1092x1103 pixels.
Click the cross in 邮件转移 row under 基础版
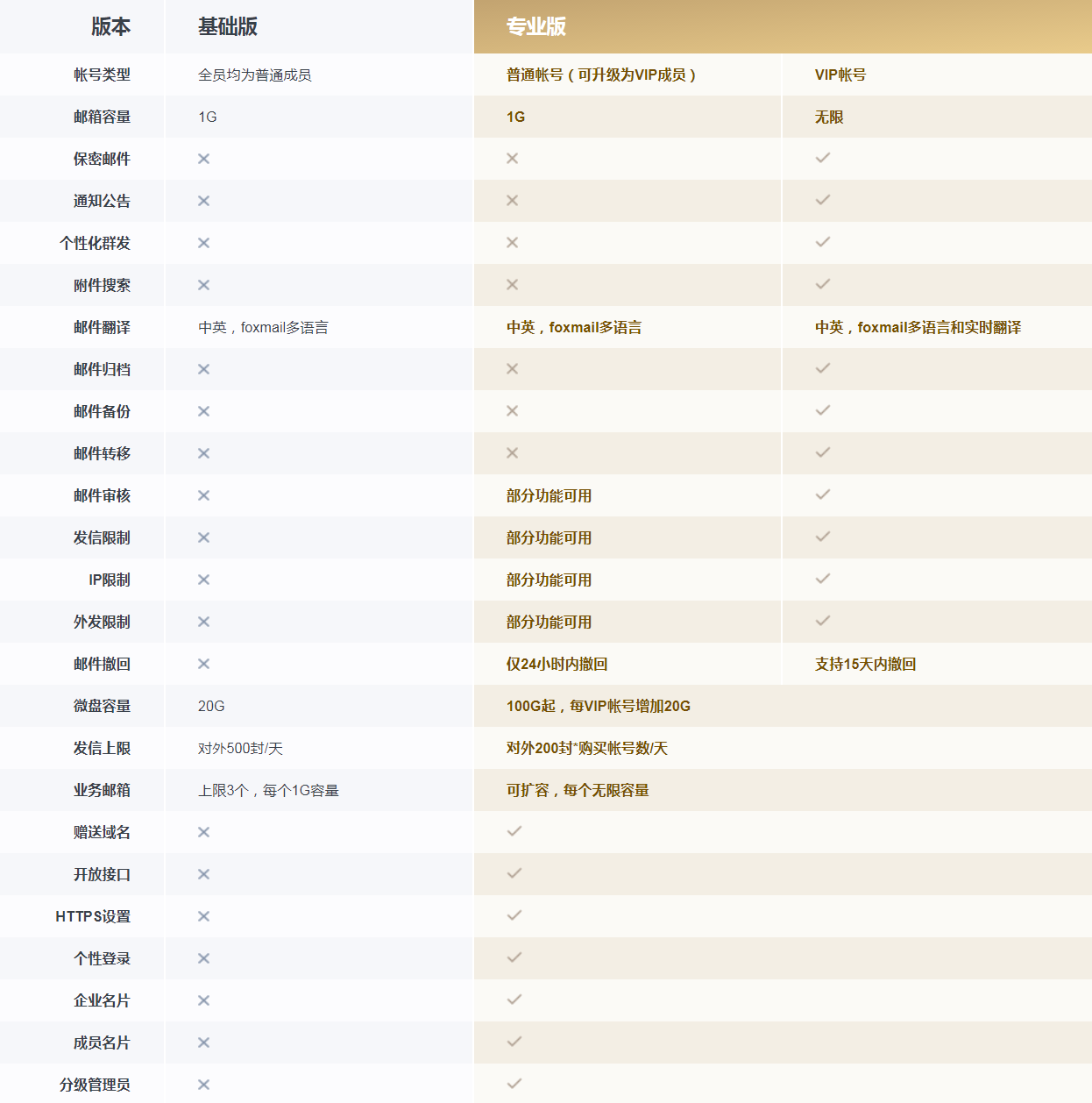click(x=203, y=453)
